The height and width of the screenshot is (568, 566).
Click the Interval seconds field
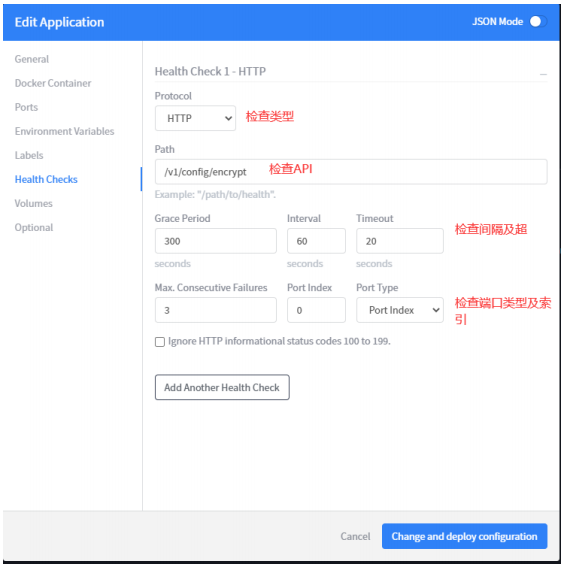[x=316, y=241]
